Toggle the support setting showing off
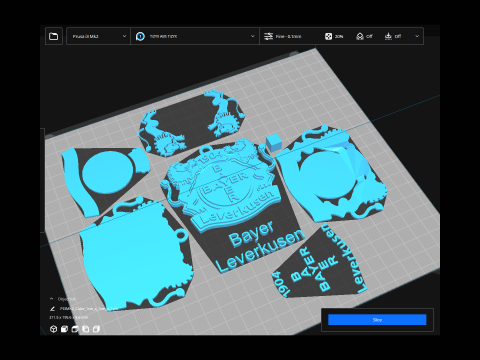This screenshot has height=360, width=480. [x=364, y=36]
